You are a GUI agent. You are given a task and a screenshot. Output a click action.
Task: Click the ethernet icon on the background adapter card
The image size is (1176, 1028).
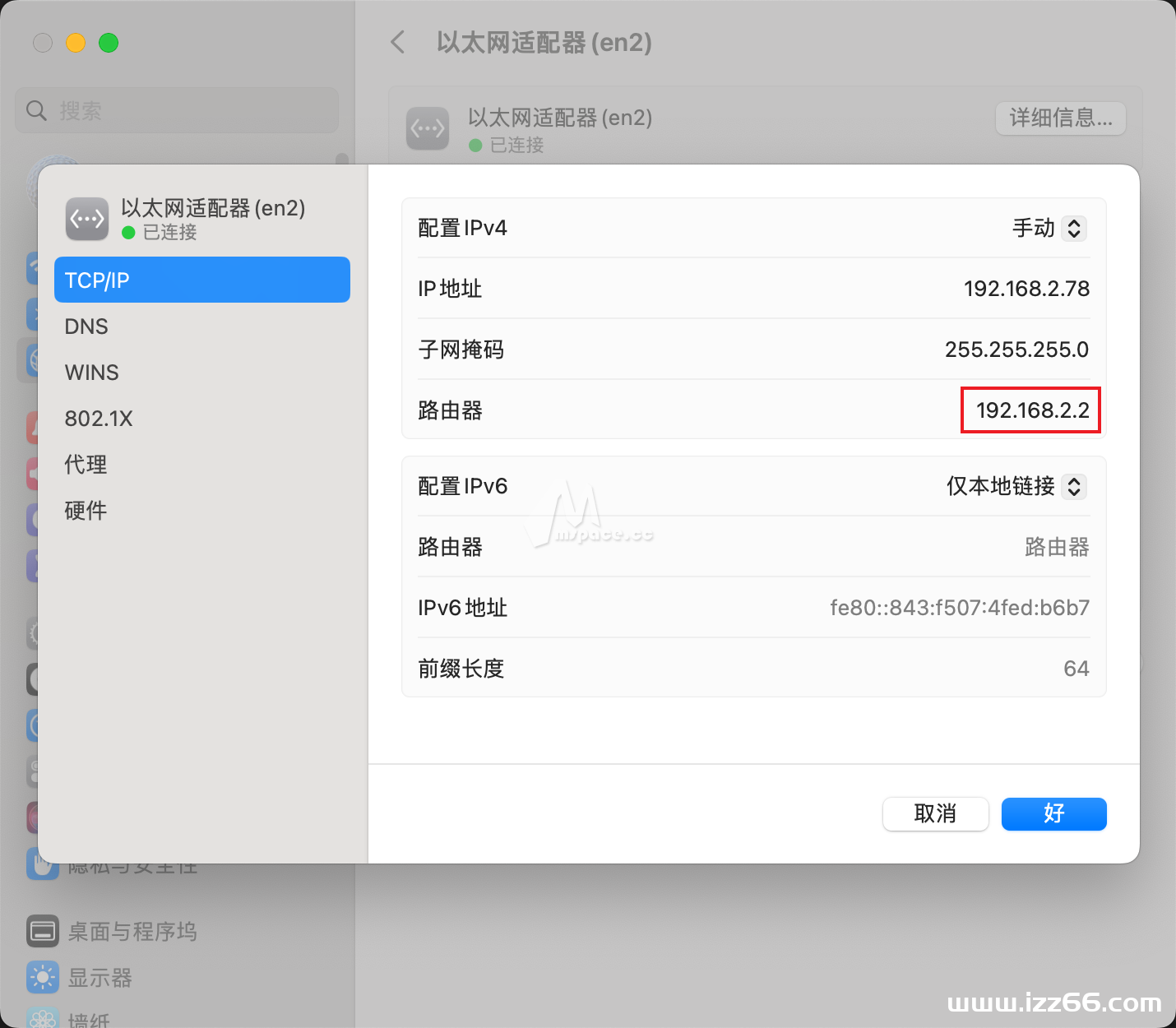(x=427, y=128)
